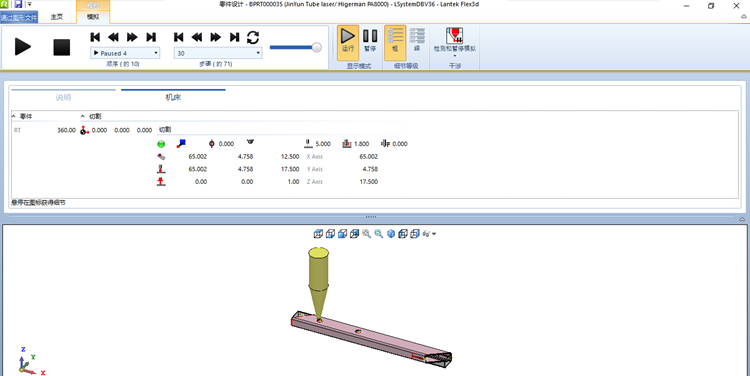The image size is (750, 376).
Task: Go to last step in steps group
Action: [234, 37]
